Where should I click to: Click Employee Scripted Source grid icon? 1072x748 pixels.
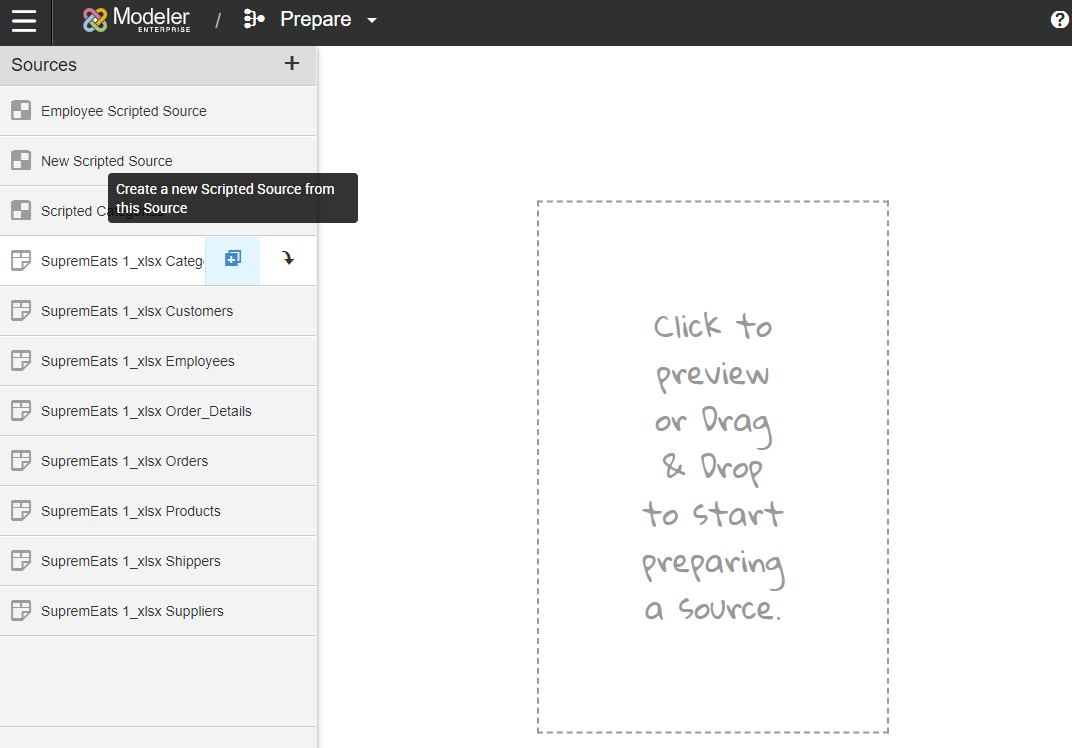(x=21, y=111)
